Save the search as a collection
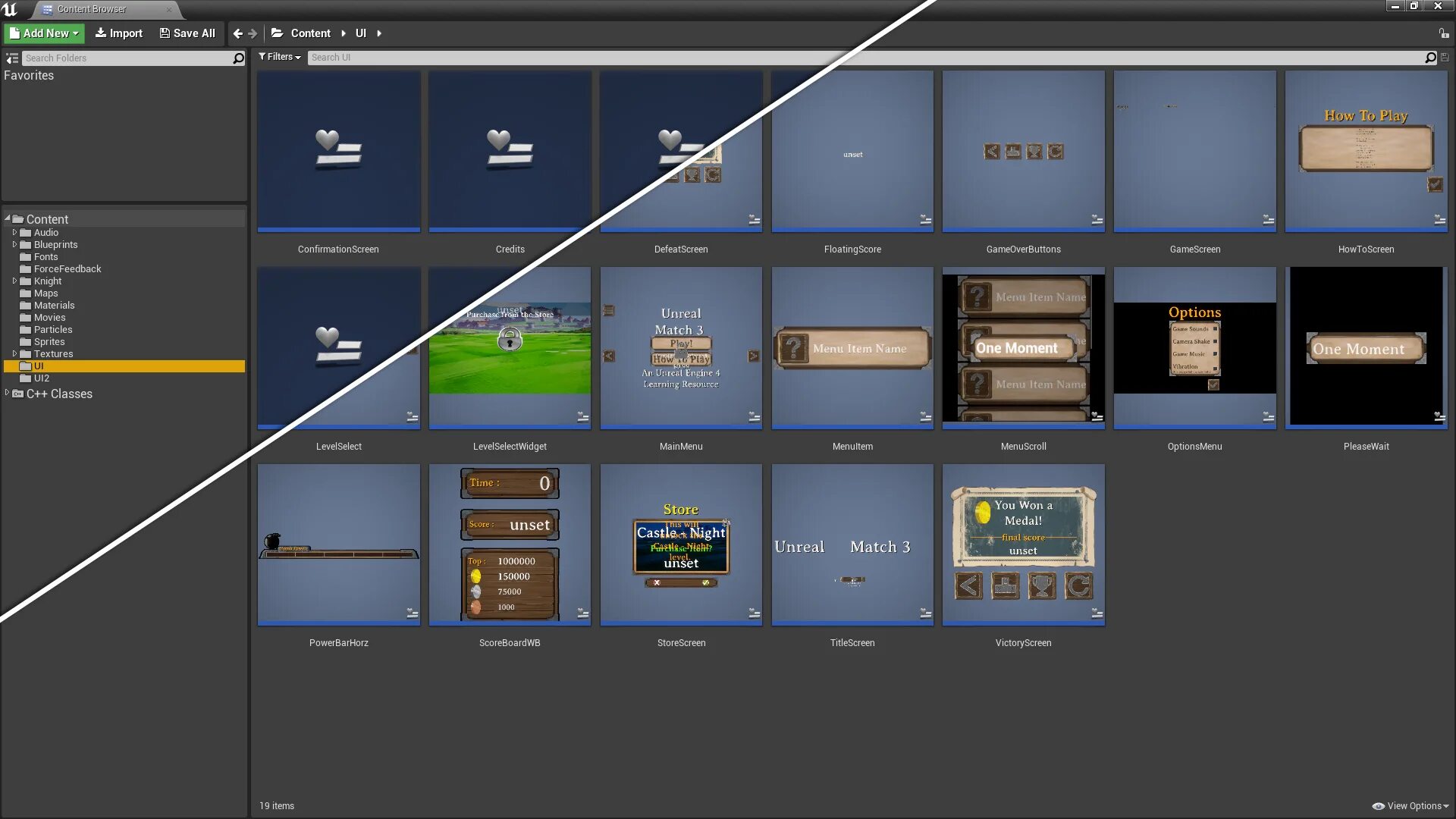The height and width of the screenshot is (819, 1456). (1445, 58)
